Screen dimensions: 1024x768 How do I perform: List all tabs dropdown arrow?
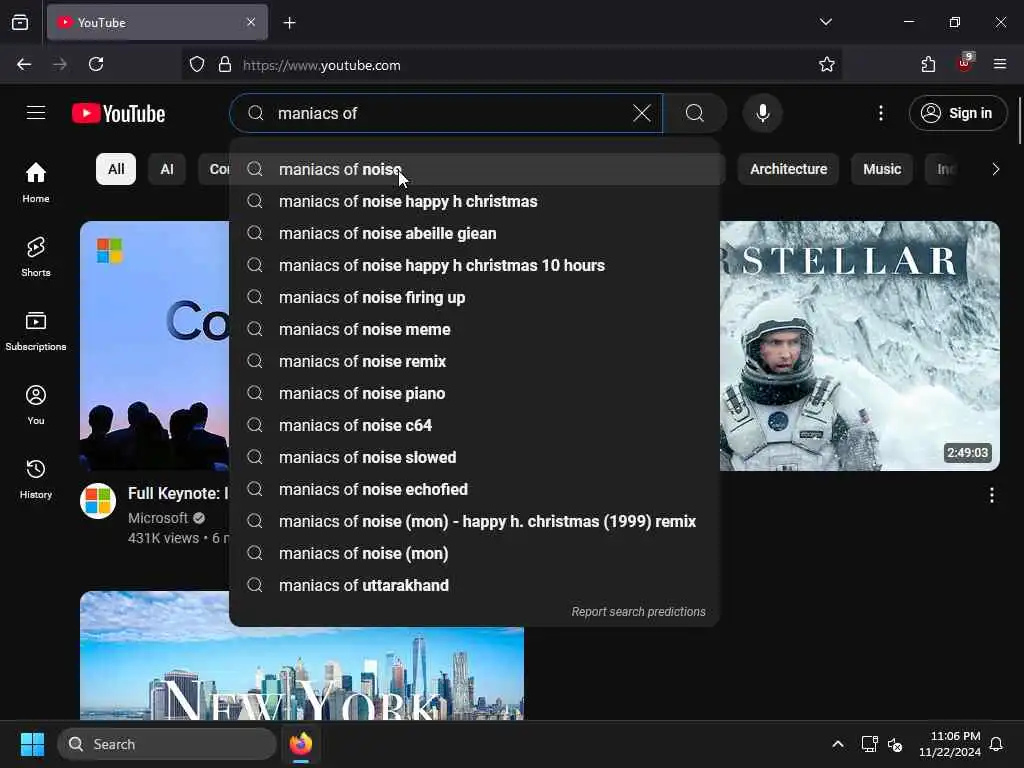[x=825, y=22]
